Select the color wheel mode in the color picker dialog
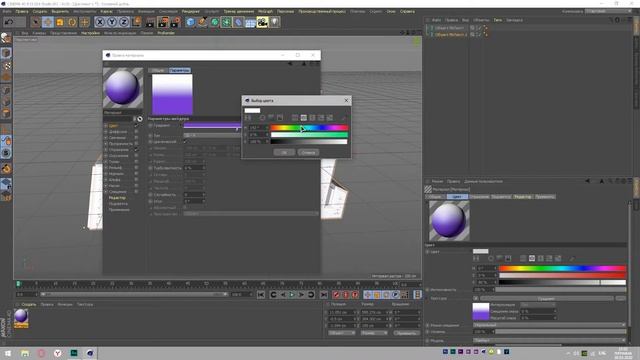640x360 pixels. (262, 118)
